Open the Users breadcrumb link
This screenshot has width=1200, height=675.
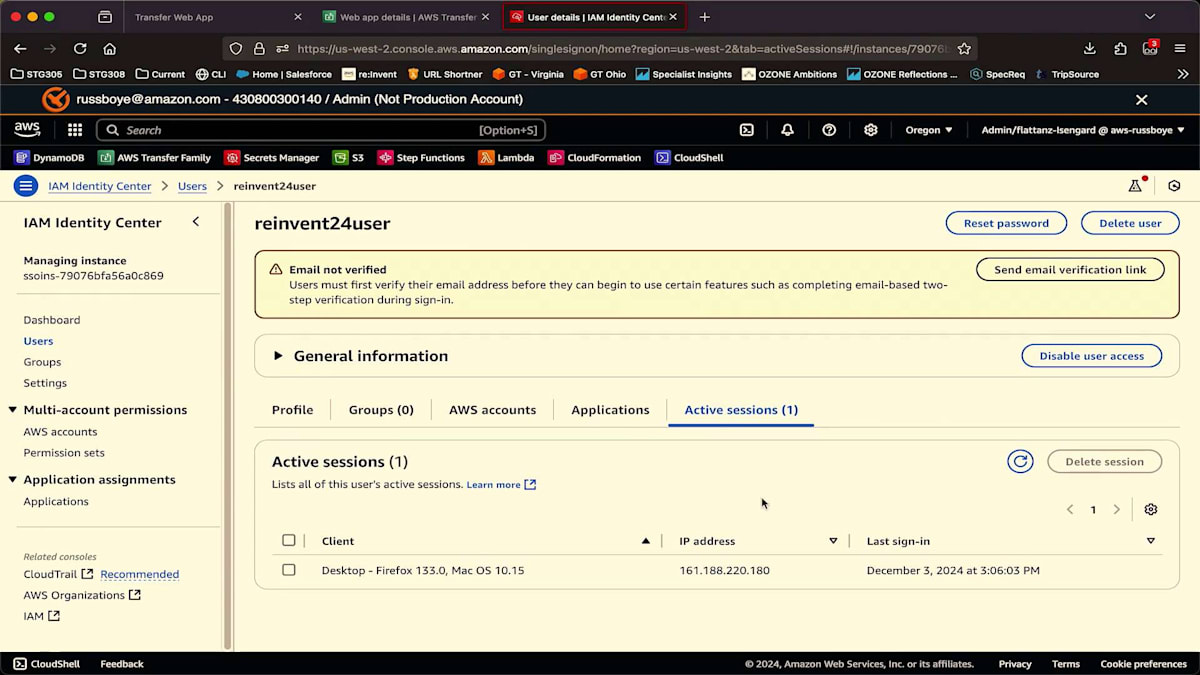(192, 186)
